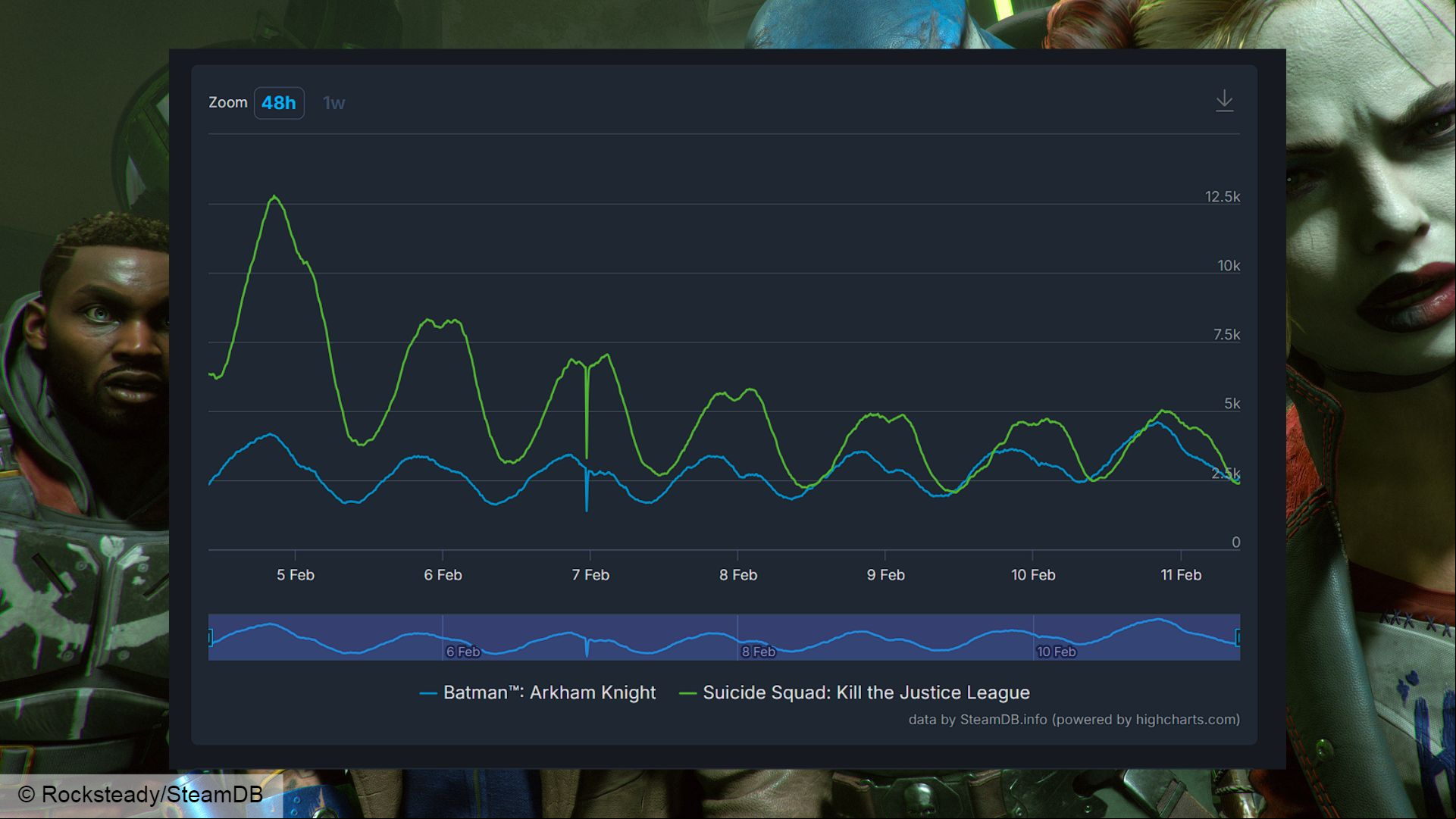Click the 7.5k y-axis label
Screen dimensions: 1456x819
[x=1226, y=335]
